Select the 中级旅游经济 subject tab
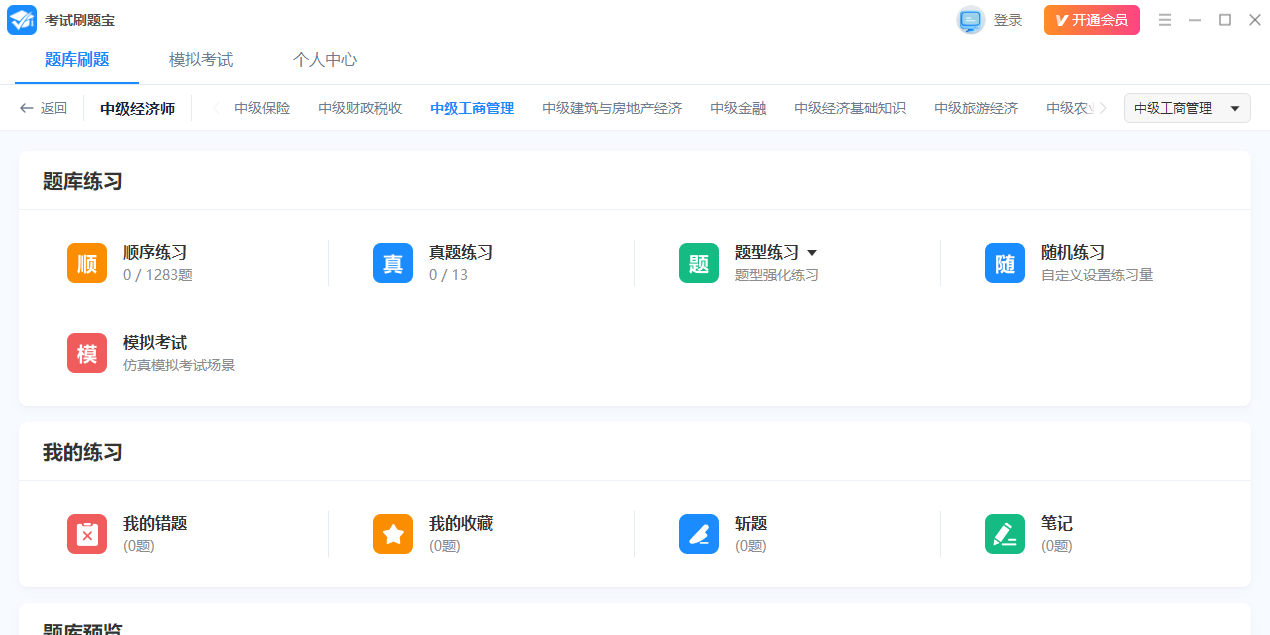The width and height of the screenshot is (1270, 635). 976,108
